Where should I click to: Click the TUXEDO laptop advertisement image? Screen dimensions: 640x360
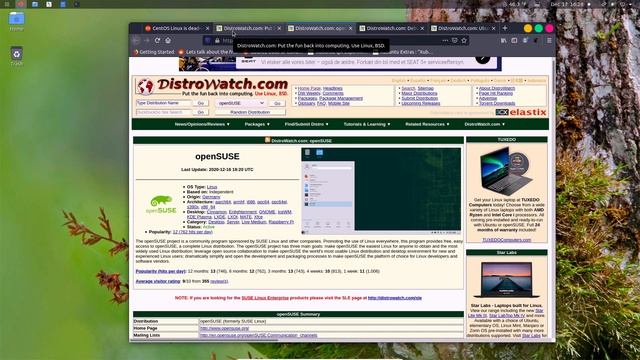click(507, 171)
